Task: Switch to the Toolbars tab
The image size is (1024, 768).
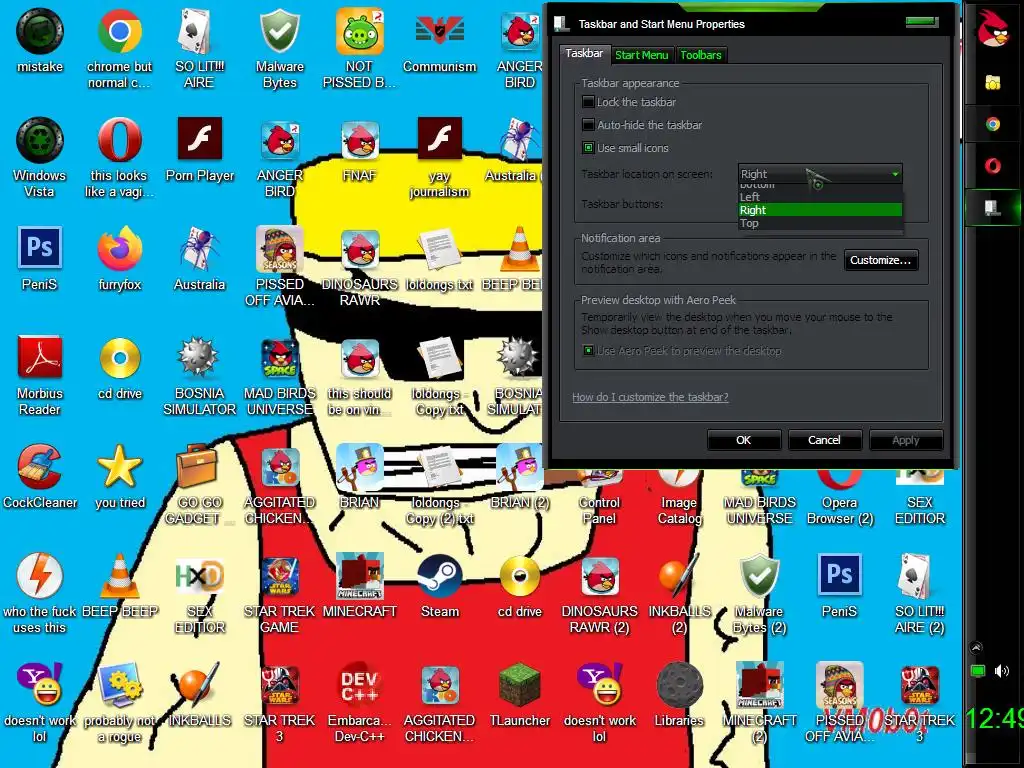Action: [x=701, y=55]
